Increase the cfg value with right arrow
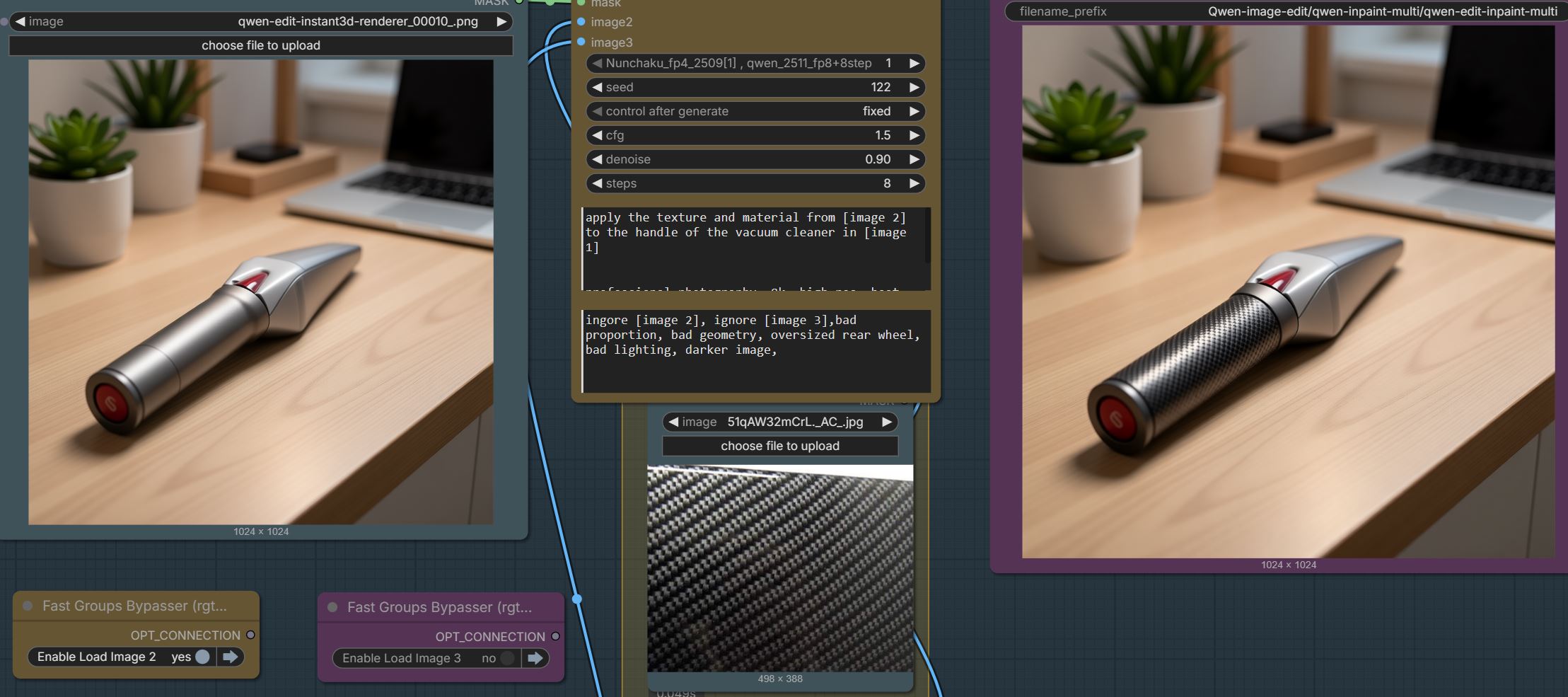The width and height of the screenshot is (1568, 697). 914,135
